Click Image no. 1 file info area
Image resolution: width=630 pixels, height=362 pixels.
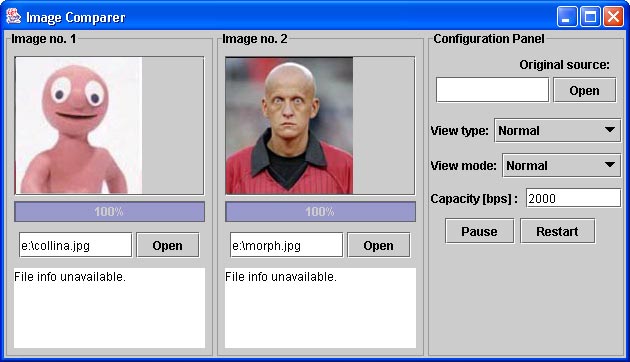pyautogui.click(x=109, y=308)
